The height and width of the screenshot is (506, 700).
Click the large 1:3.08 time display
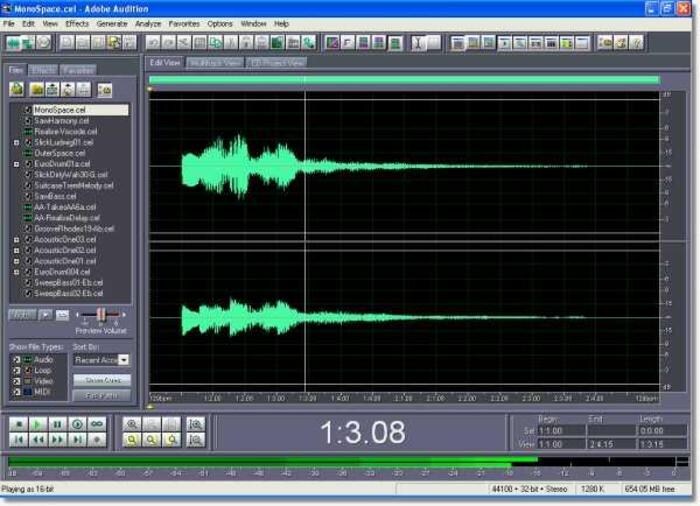[x=362, y=432]
